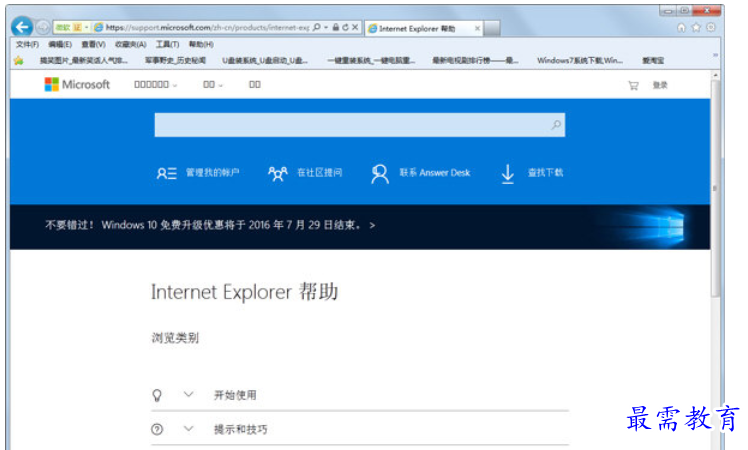Screen dimensions: 748x450
Task: Open the Windows7系统下载 bookmark
Action: pos(580,60)
